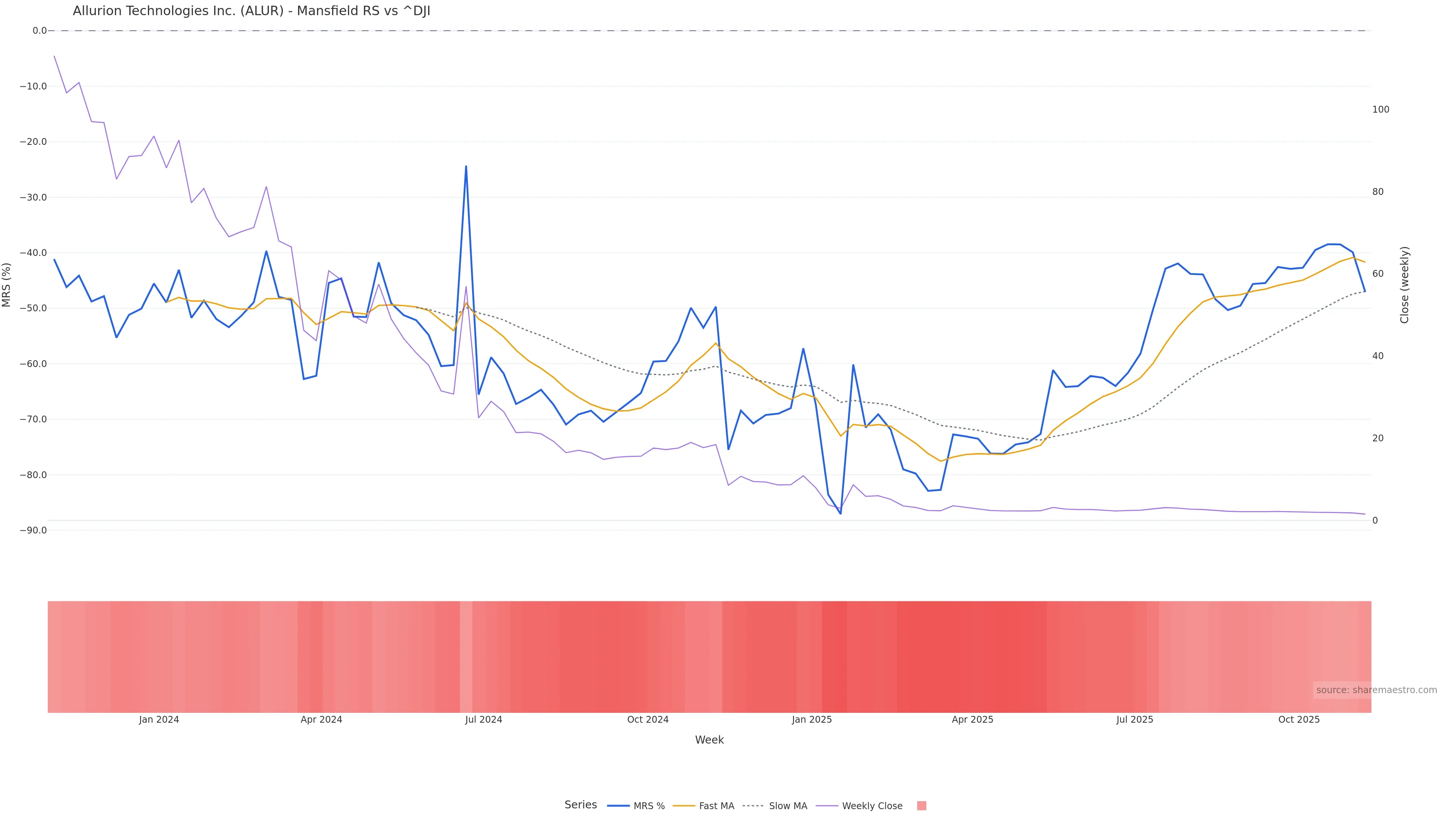Screen dimensions: 1456x819
Task: Click the sharemaestro.com source watermark
Action: 1376,690
